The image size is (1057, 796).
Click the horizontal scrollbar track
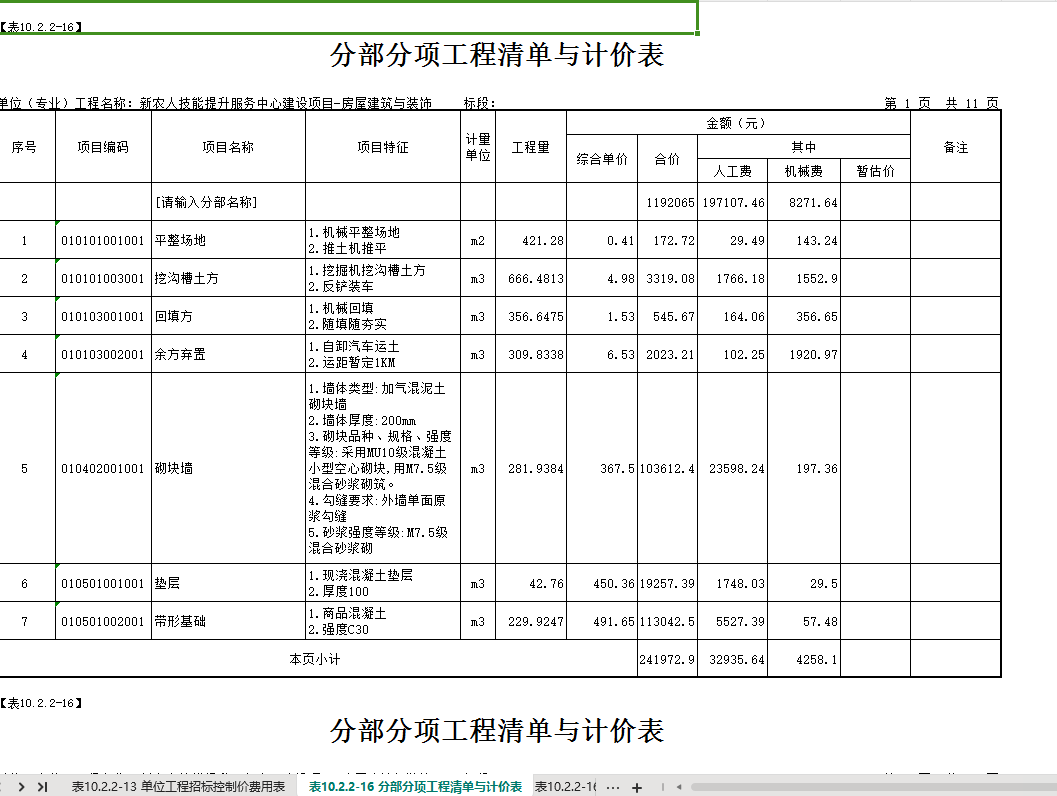click(x=874, y=787)
